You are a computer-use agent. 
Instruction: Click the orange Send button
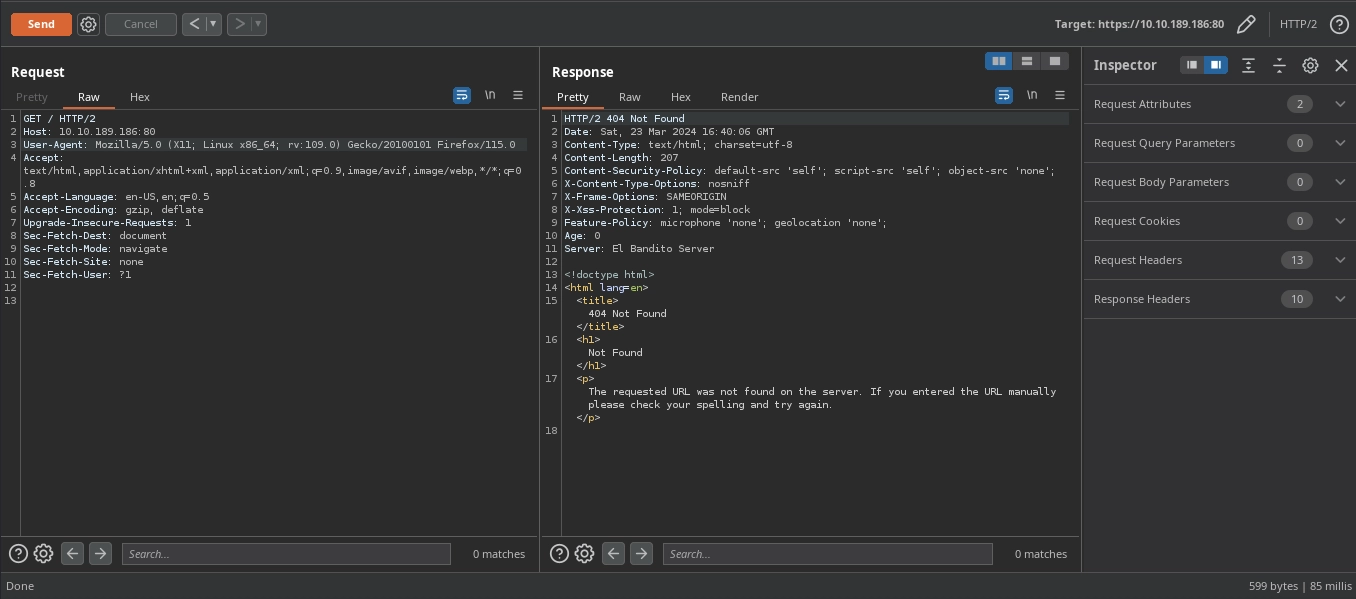click(41, 24)
